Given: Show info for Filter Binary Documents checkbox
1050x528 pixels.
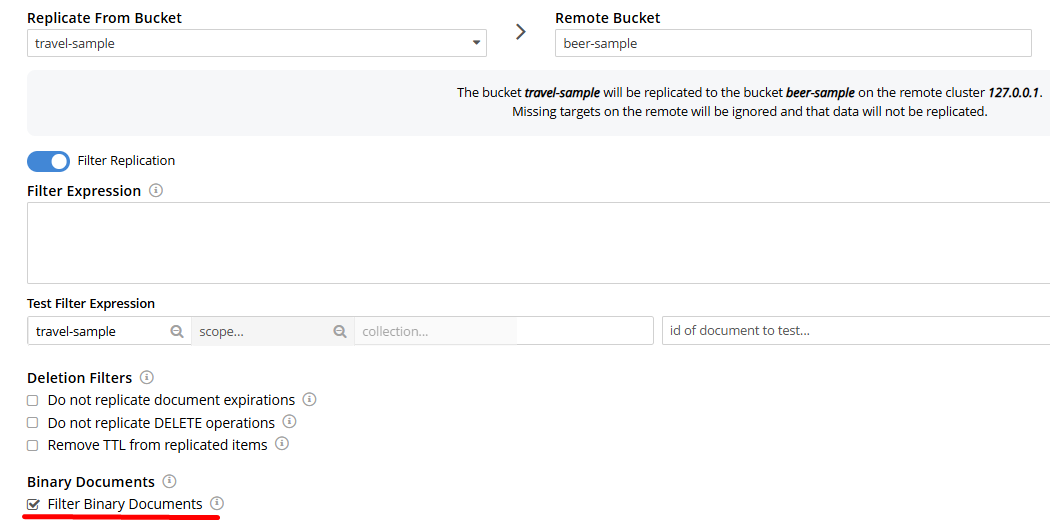Looking at the screenshot, I should [216, 503].
